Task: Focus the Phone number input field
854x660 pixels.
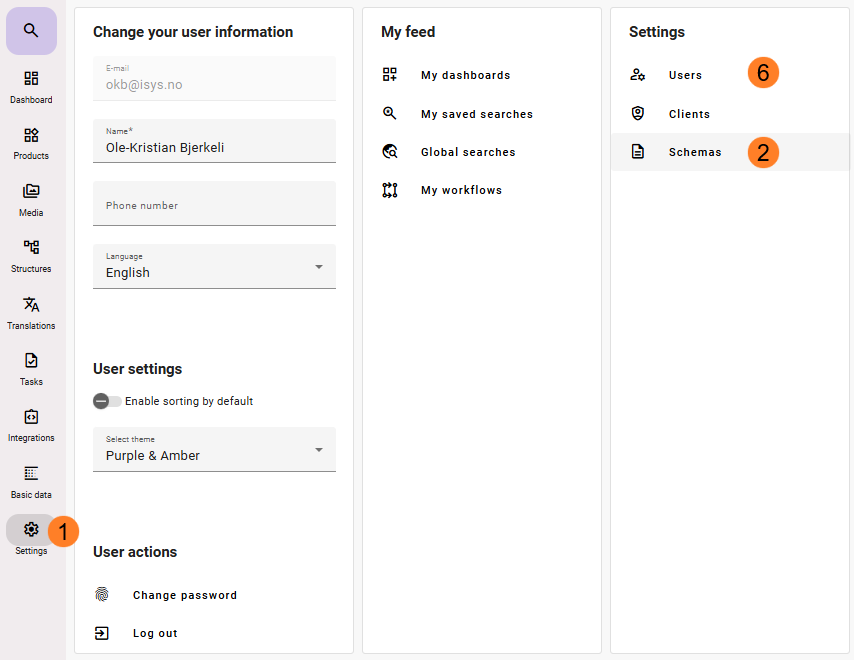Action: [214, 203]
